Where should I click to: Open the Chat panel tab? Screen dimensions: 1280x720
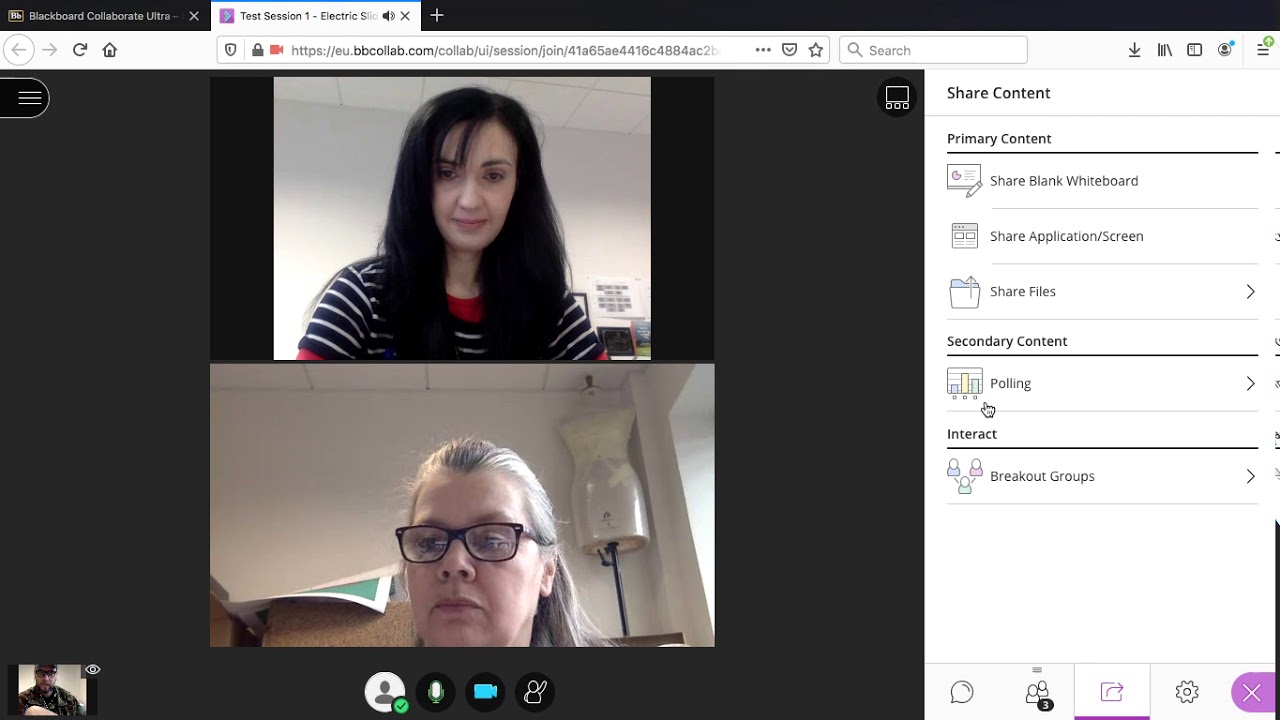[x=962, y=691]
